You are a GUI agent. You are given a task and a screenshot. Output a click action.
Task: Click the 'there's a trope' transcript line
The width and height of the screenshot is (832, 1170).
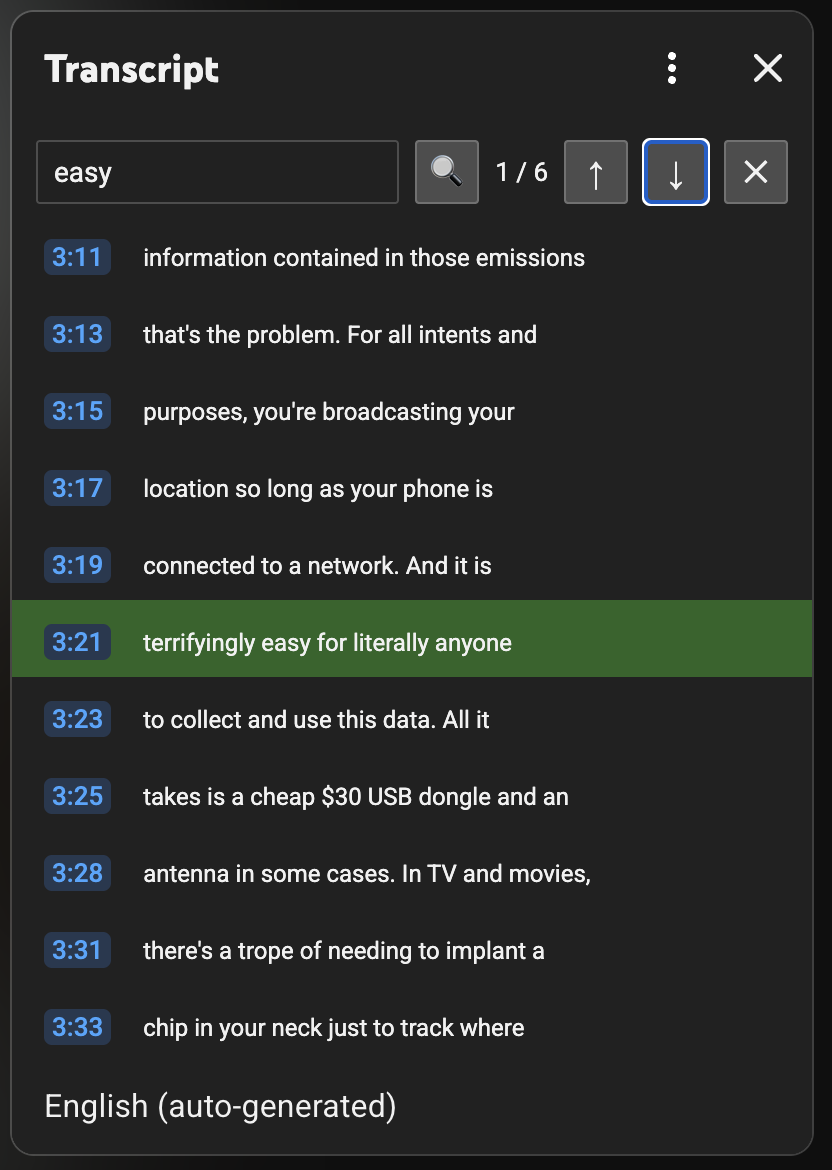344,950
